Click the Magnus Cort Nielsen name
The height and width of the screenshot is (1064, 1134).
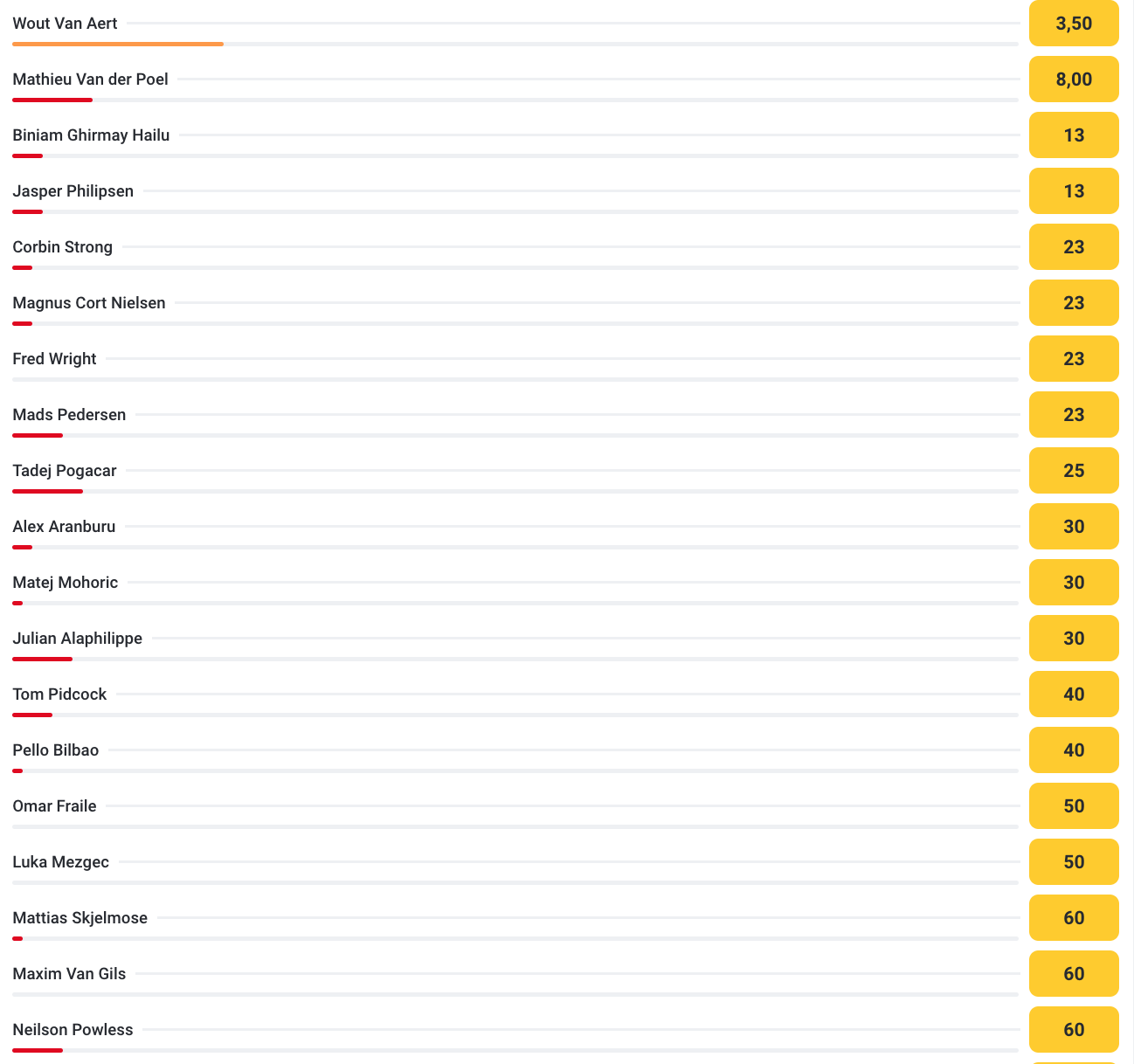(x=89, y=303)
